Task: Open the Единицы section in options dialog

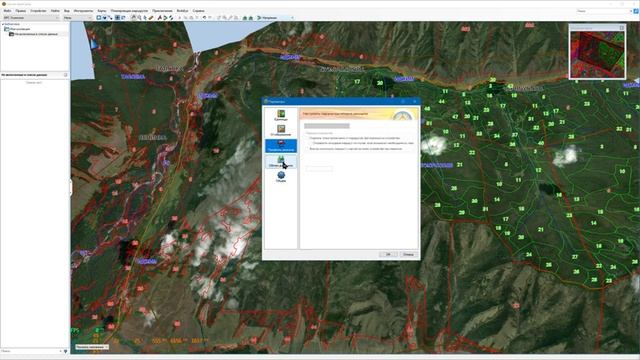Action: tap(281, 115)
